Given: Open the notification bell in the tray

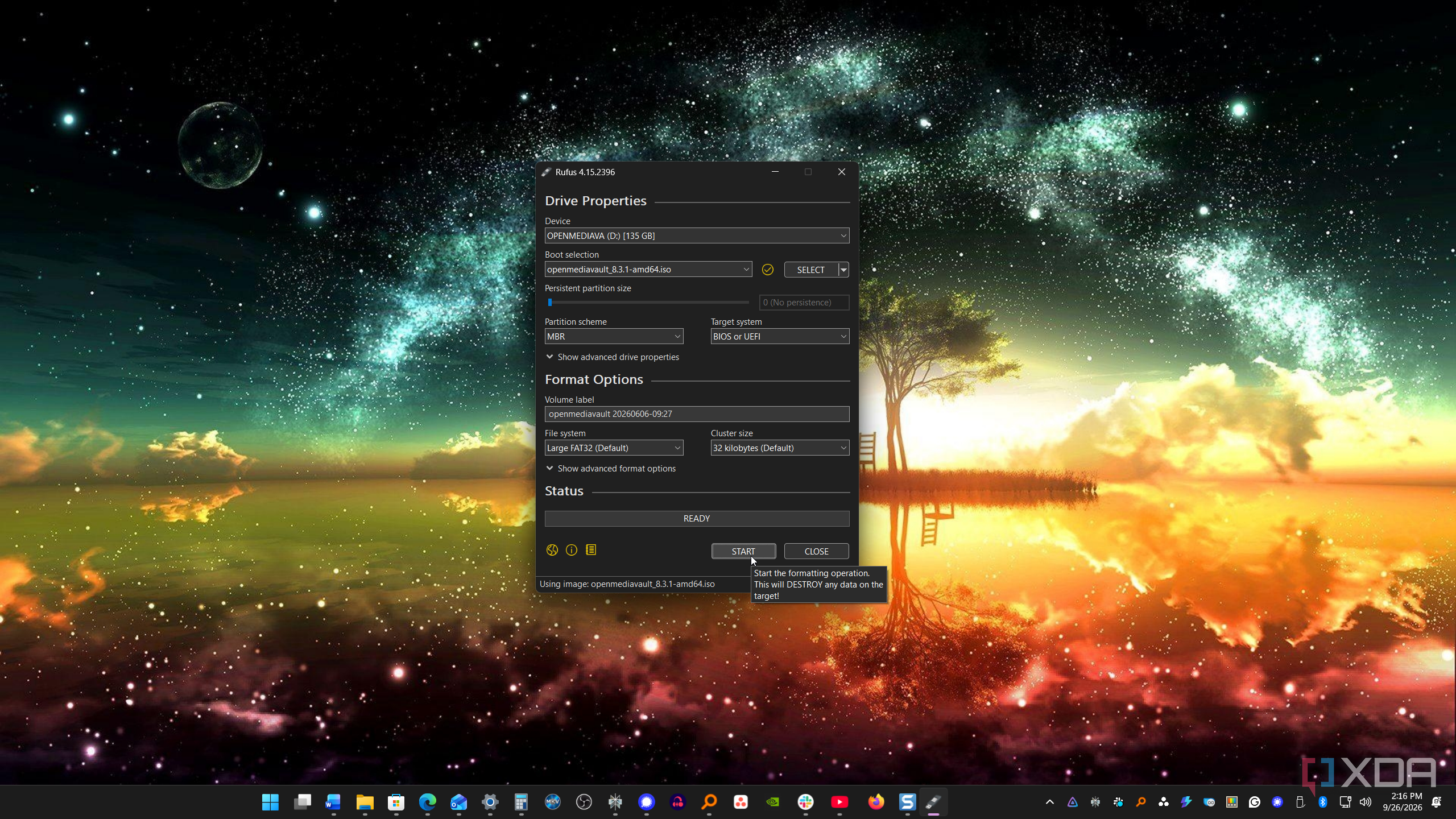Looking at the screenshot, I should (x=1436, y=802).
